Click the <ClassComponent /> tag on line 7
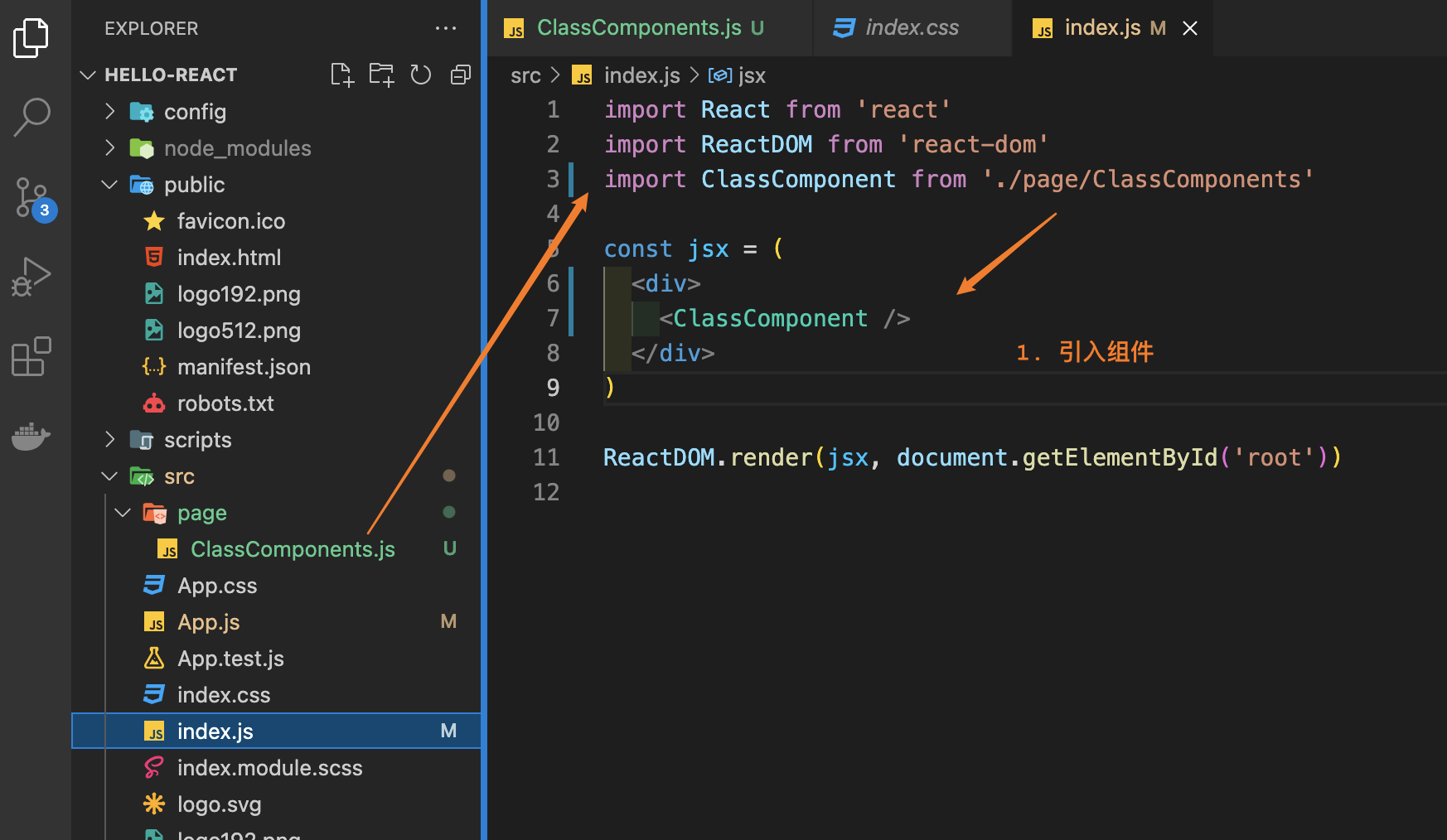Viewport: 1447px width, 840px height. coord(784,318)
